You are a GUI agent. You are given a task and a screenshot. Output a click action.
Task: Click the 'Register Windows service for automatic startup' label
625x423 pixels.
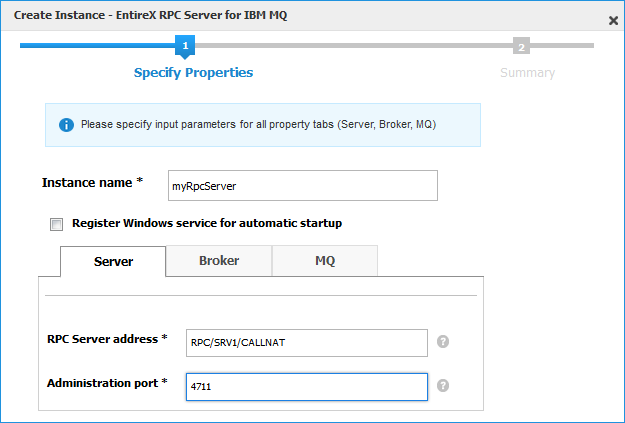(x=207, y=223)
